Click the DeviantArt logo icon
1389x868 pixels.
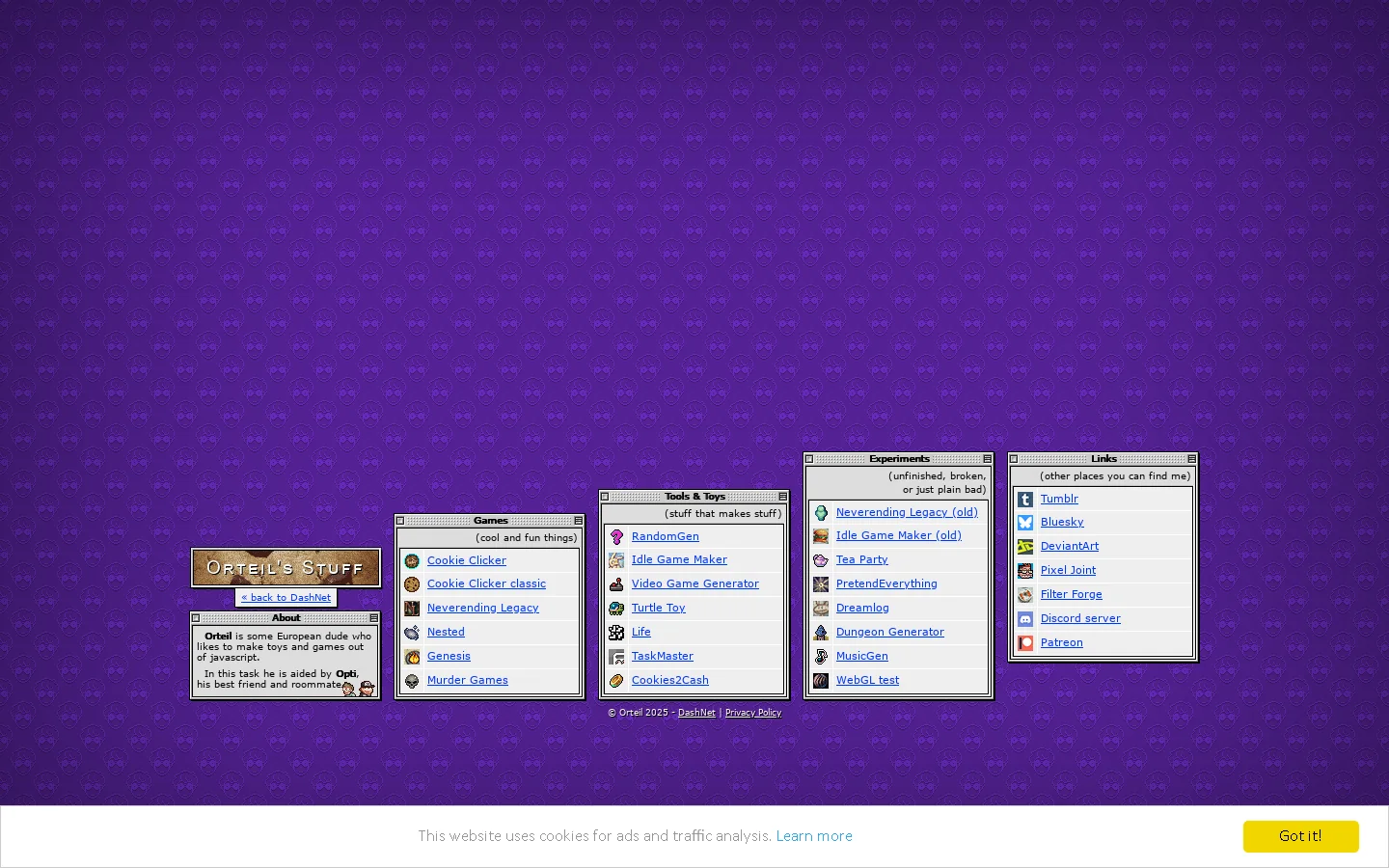pyautogui.click(x=1025, y=547)
